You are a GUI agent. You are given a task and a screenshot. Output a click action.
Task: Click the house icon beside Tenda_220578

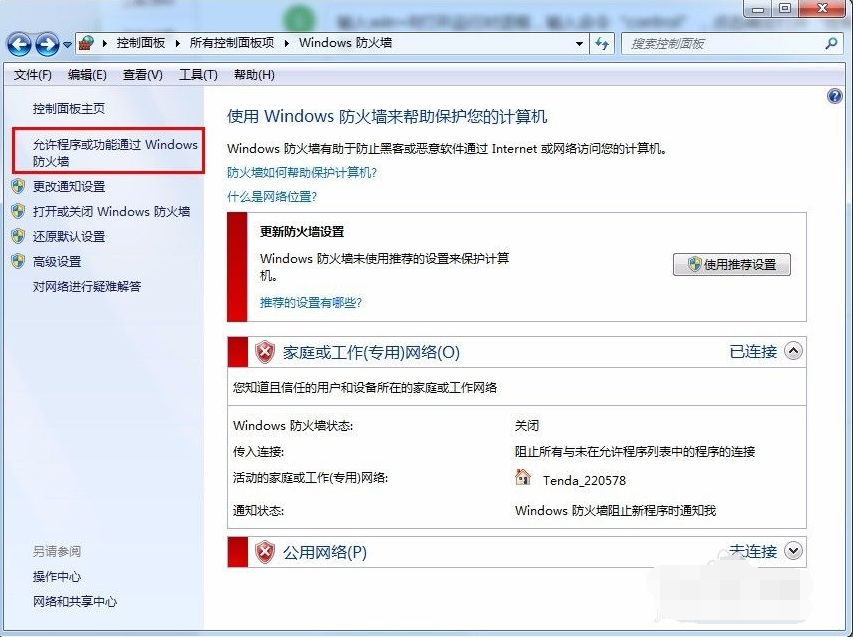click(522, 477)
